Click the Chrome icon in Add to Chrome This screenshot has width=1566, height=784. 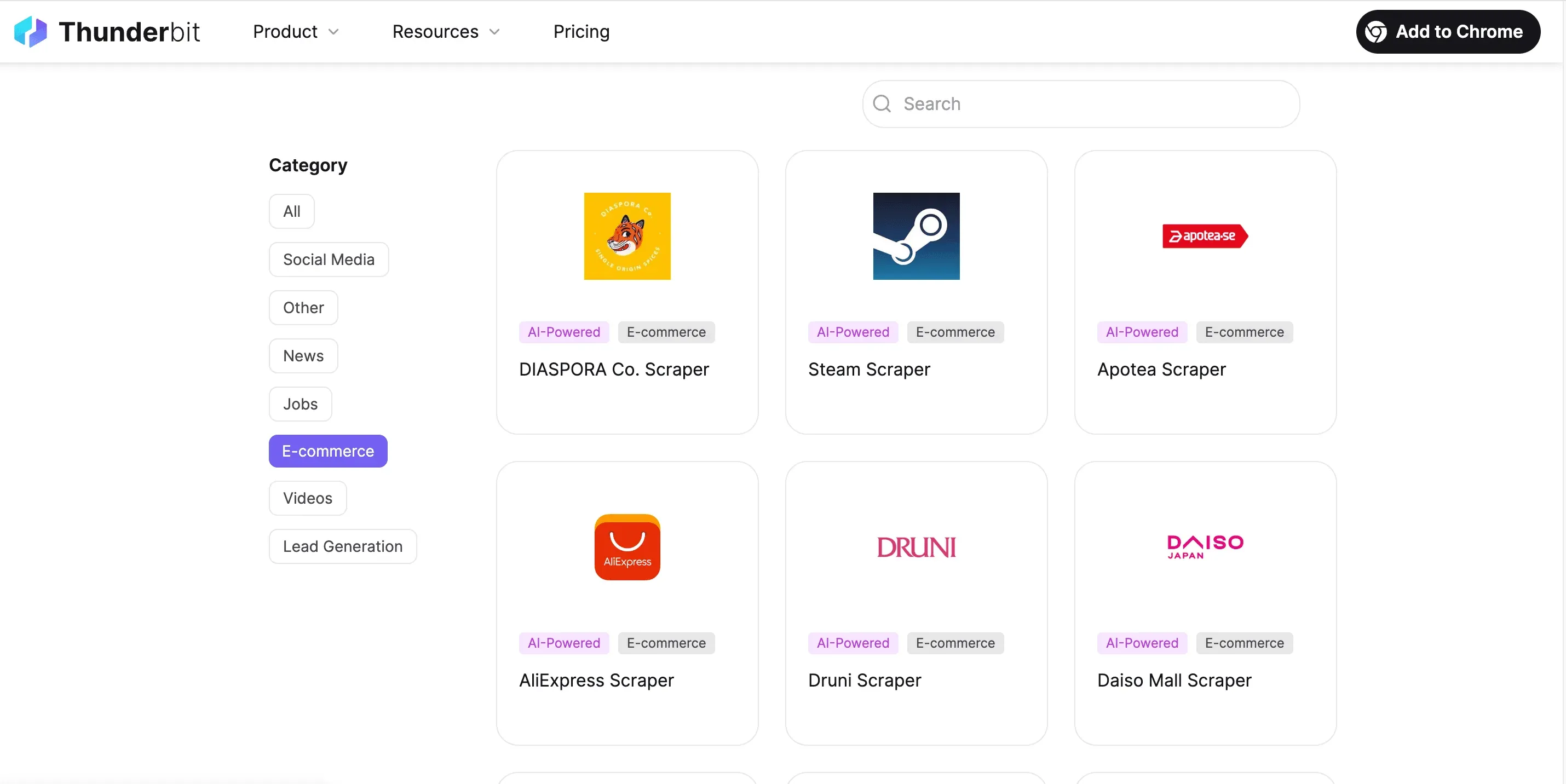(x=1377, y=32)
